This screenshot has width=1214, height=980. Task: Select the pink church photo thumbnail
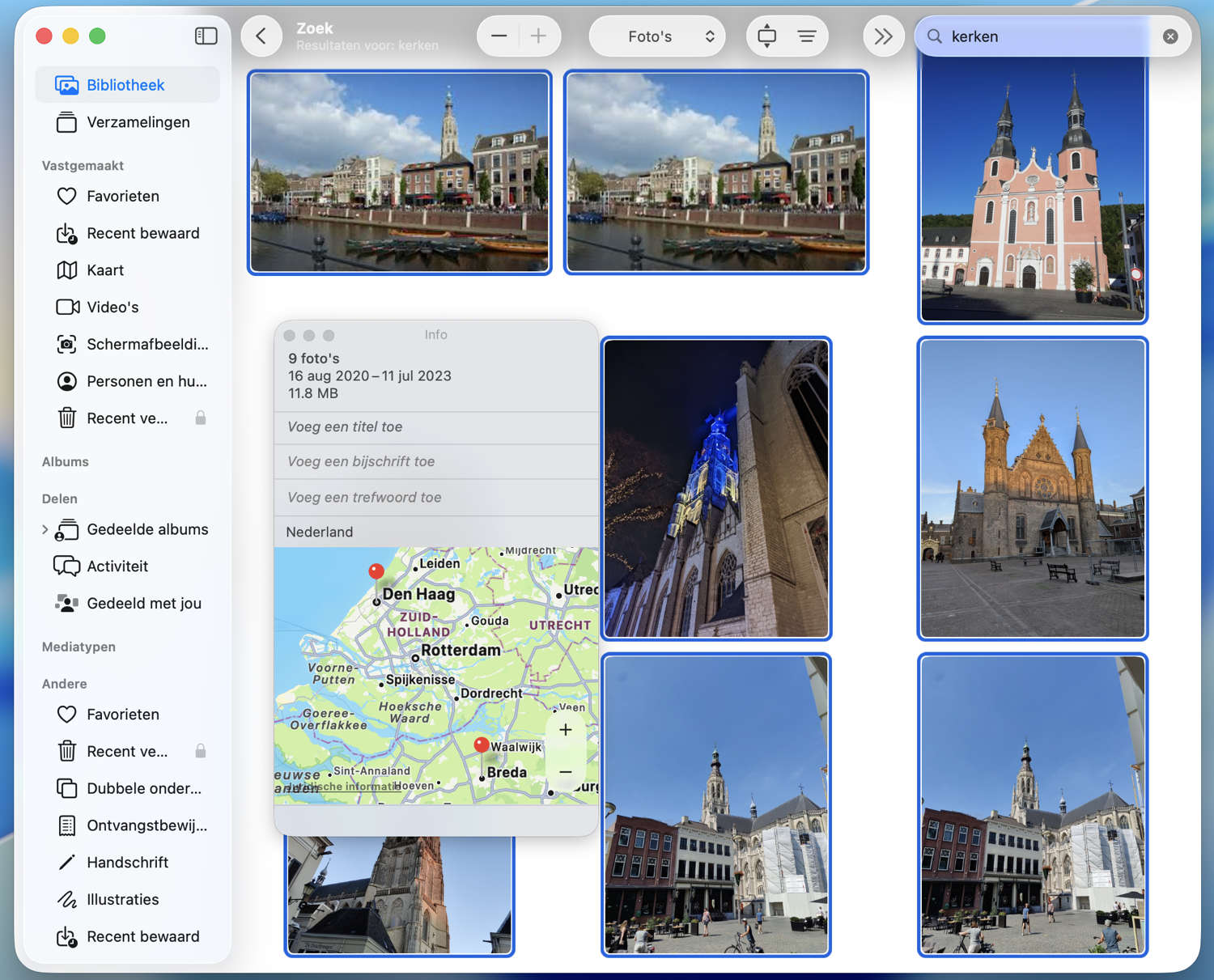(1032, 194)
